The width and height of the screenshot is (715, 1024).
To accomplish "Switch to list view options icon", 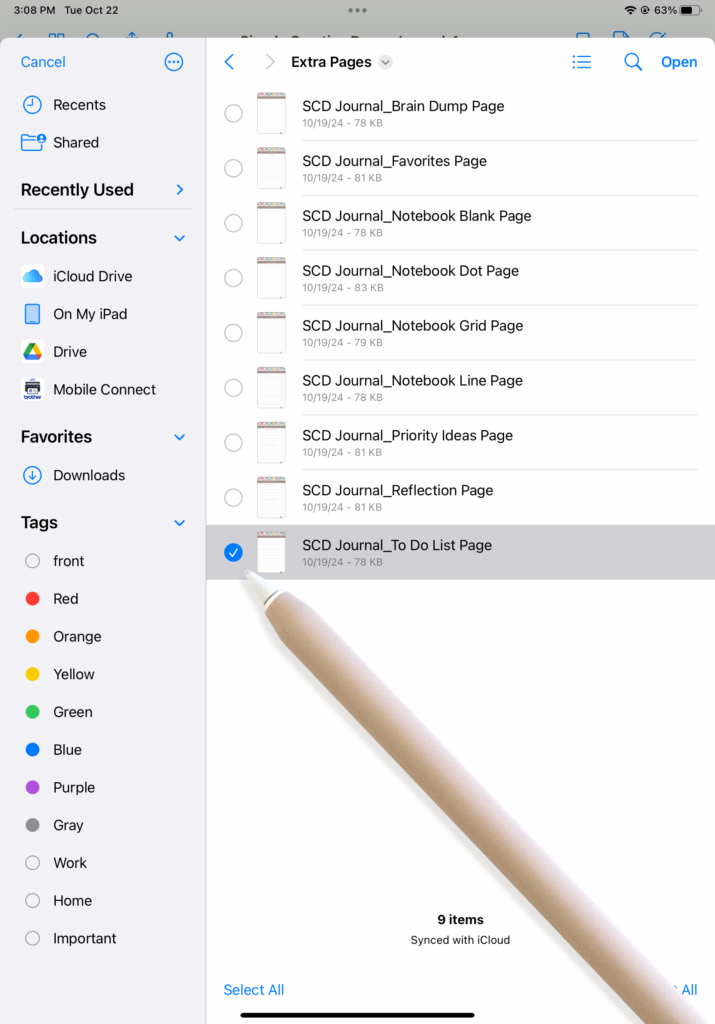I will pyautogui.click(x=581, y=62).
